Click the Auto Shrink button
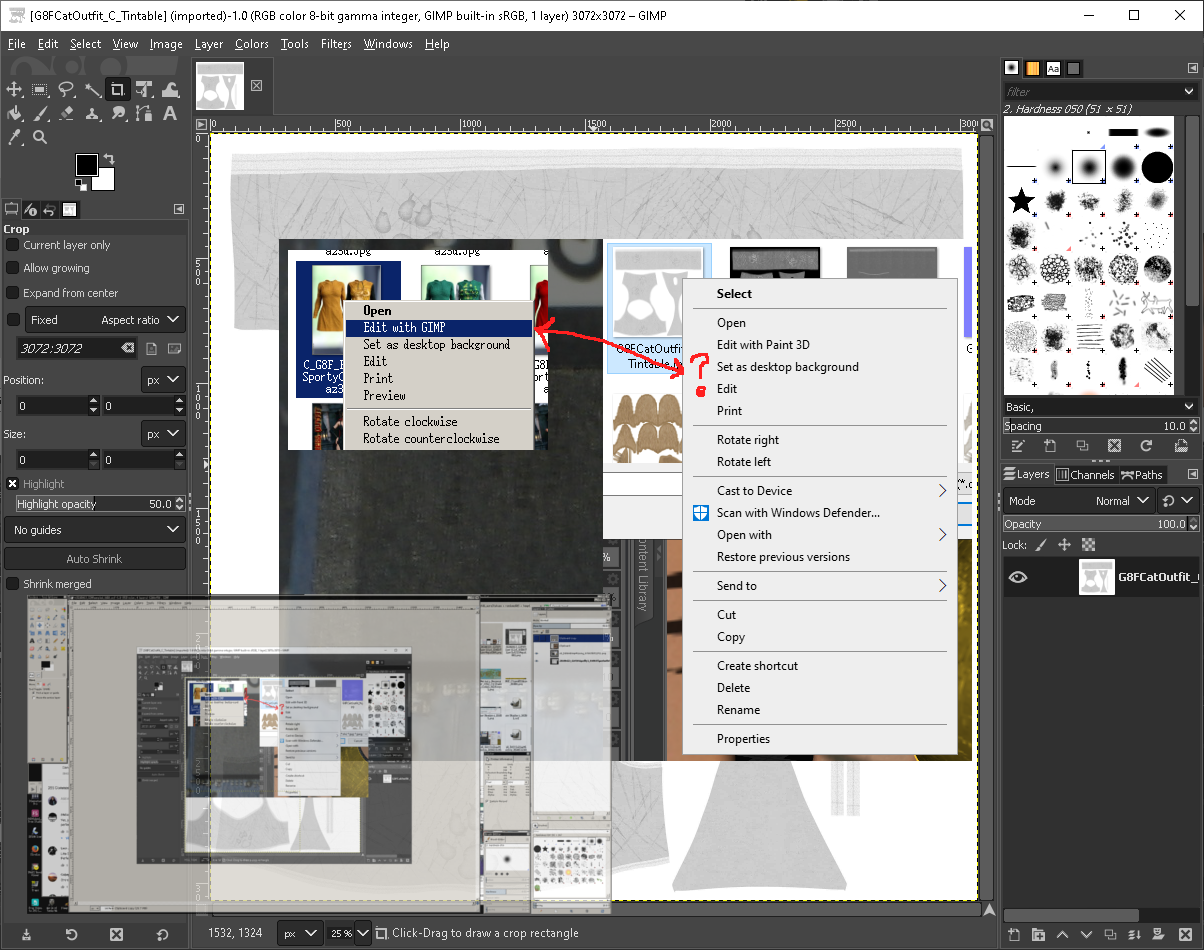The width and height of the screenshot is (1204, 950). [95, 559]
